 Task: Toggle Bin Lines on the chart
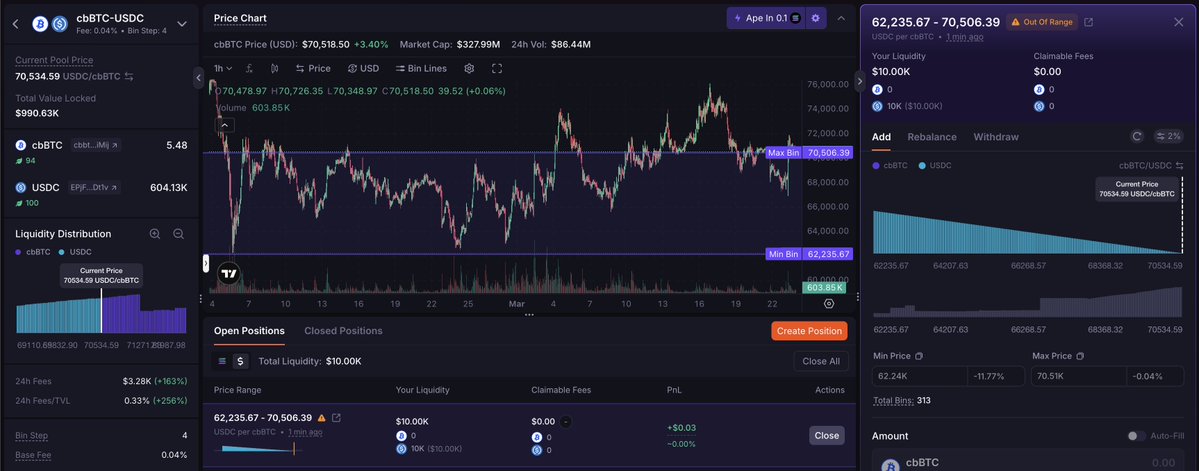421,69
